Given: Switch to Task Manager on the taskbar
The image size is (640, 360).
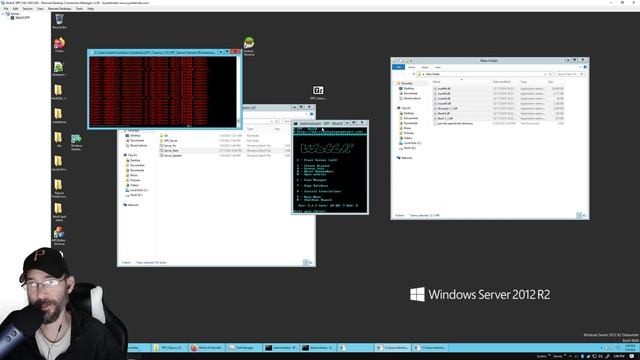Looking at the screenshot, I should (x=243, y=348).
